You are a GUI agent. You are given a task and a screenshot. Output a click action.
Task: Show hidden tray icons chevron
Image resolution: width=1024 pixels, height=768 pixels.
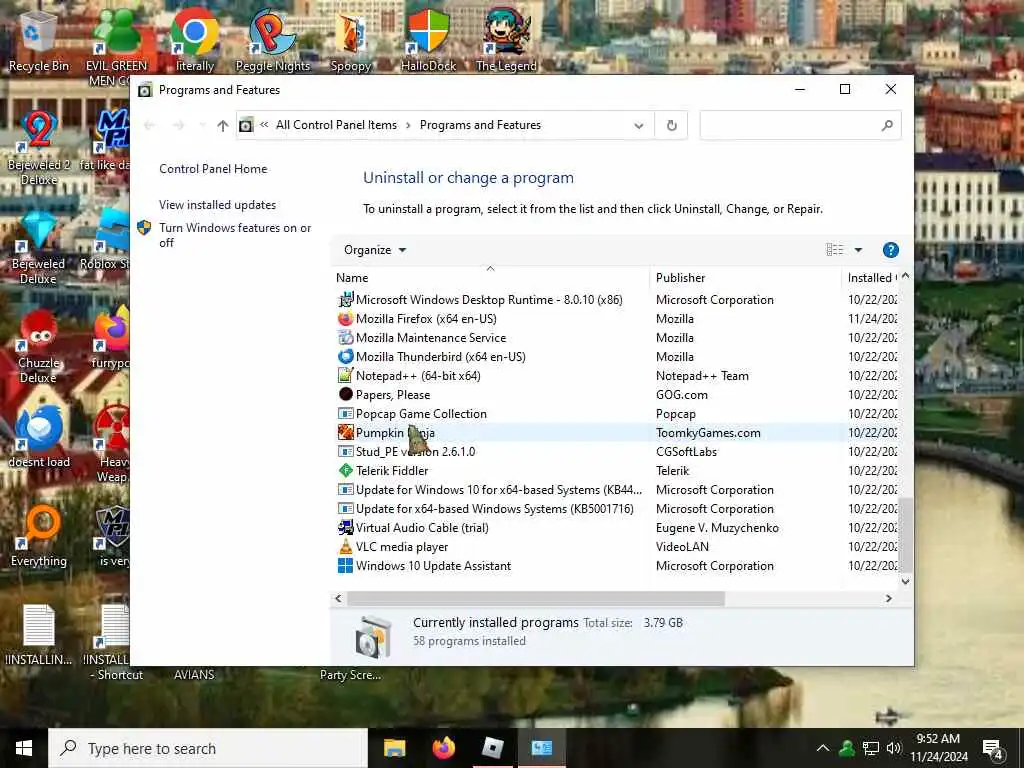pyautogui.click(x=823, y=748)
